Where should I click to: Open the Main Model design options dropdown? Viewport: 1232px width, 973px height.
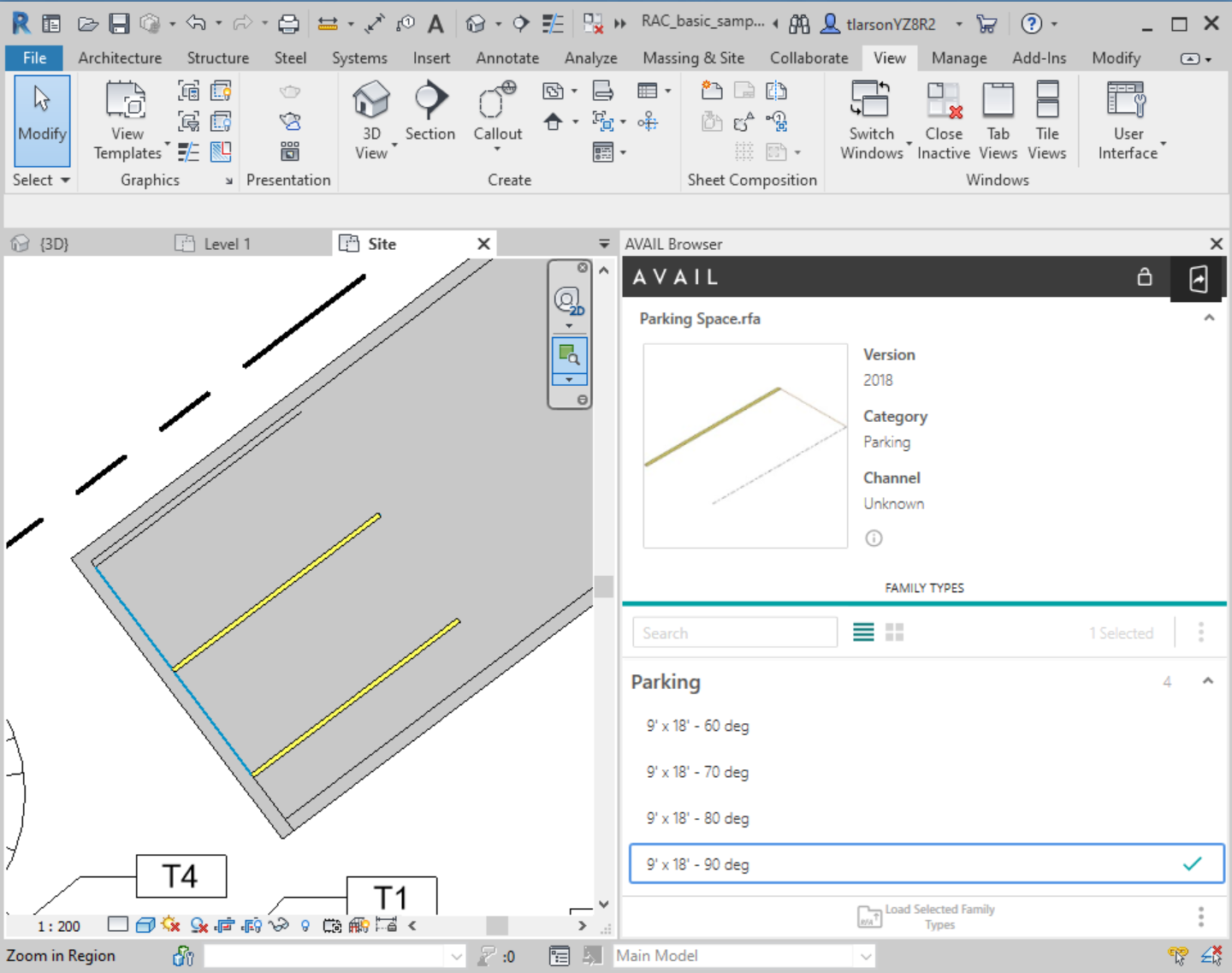click(x=866, y=956)
